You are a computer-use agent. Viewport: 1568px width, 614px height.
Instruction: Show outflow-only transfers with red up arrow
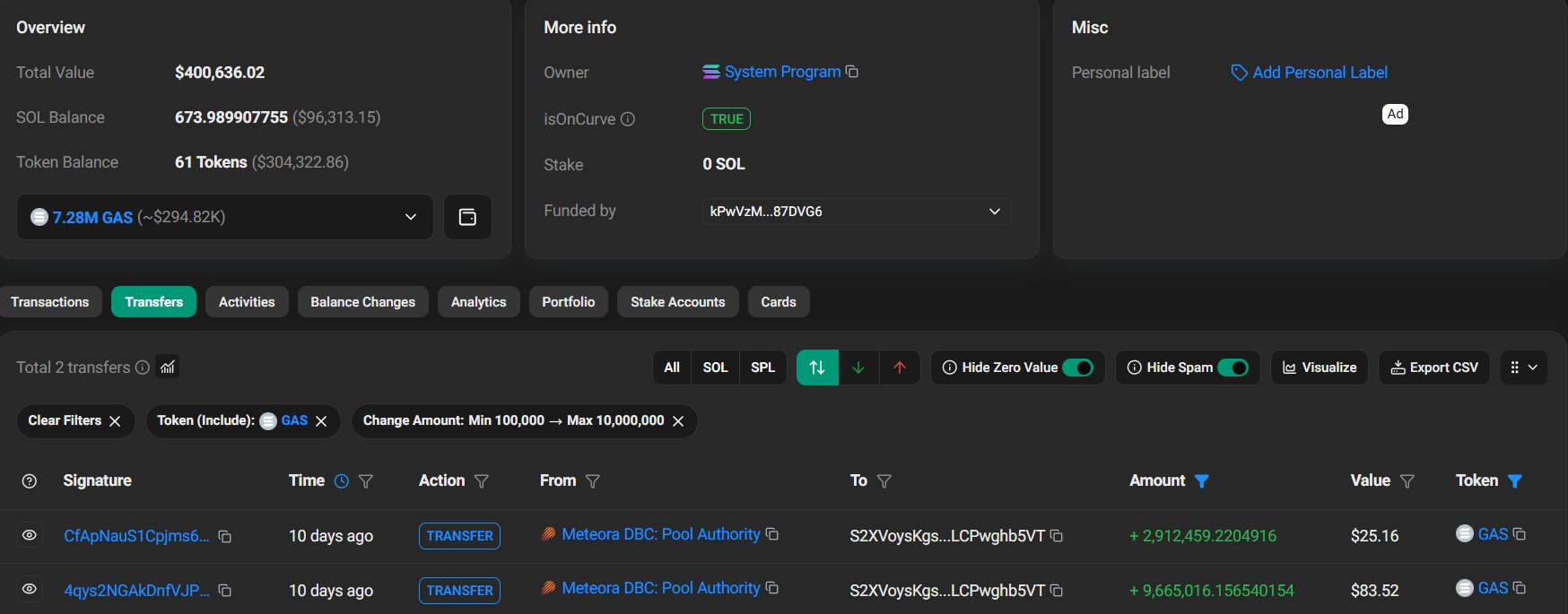(900, 368)
